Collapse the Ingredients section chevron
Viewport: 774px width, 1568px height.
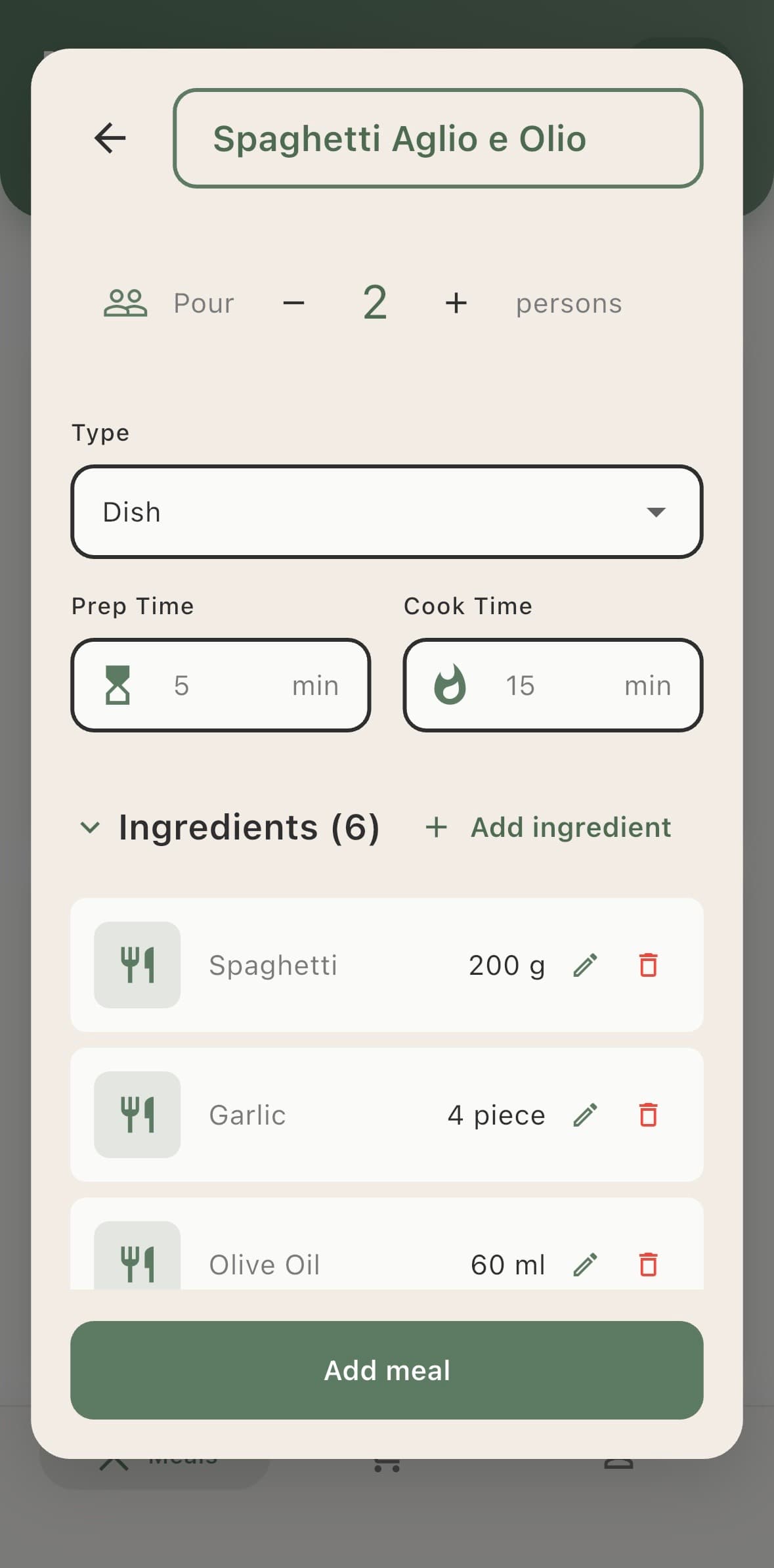pyautogui.click(x=90, y=827)
